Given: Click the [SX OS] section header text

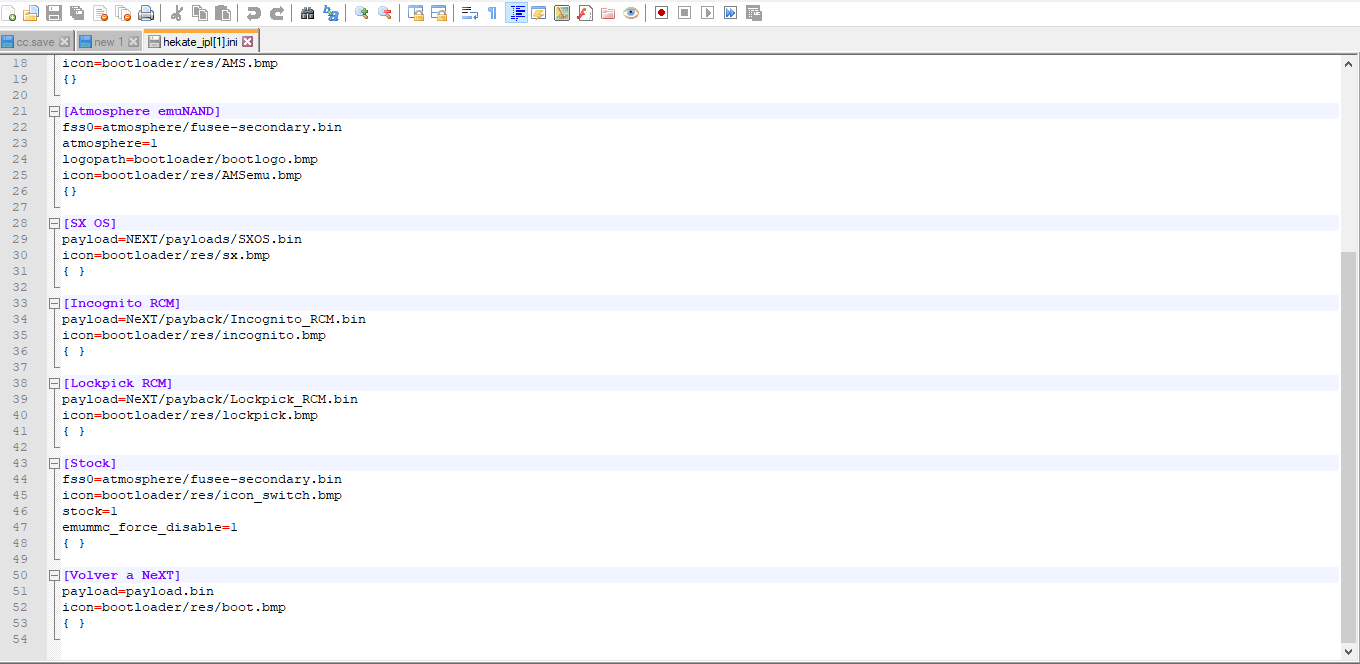Looking at the screenshot, I should 90,224.
